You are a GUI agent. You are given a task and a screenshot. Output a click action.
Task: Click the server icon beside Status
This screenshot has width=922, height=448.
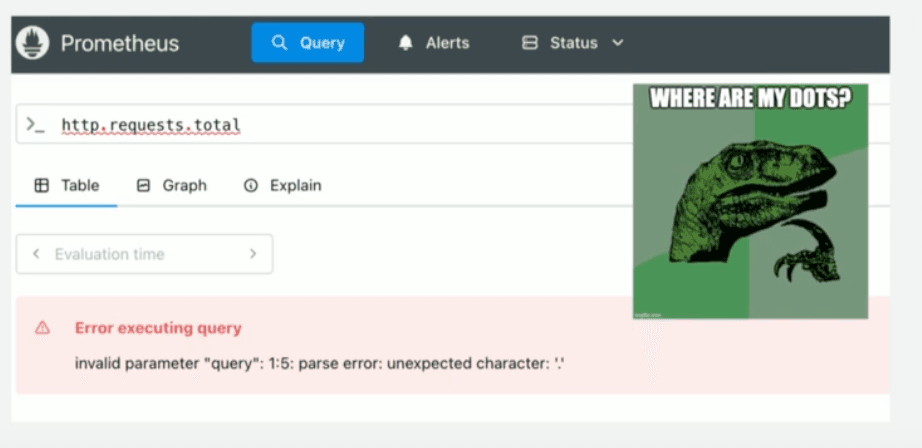(530, 43)
